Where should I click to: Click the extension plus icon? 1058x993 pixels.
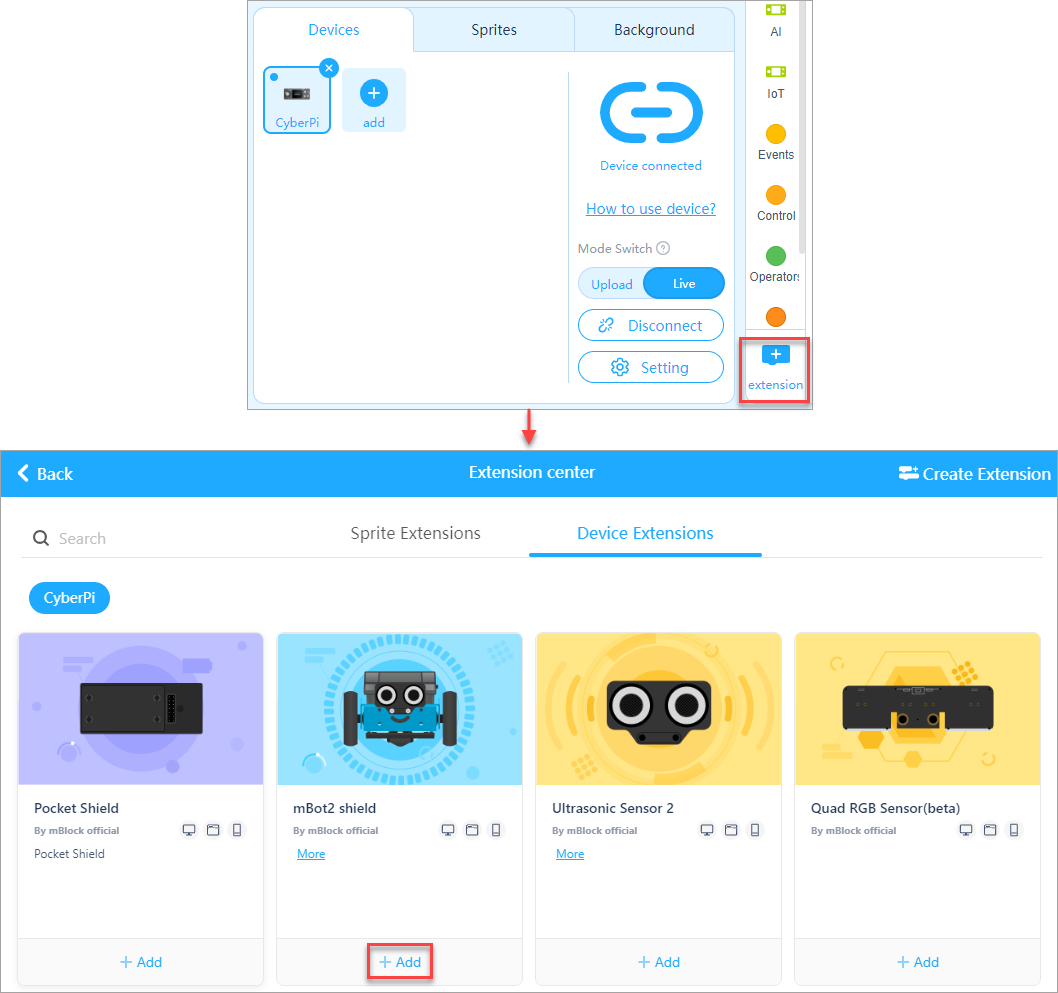tap(775, 355)
